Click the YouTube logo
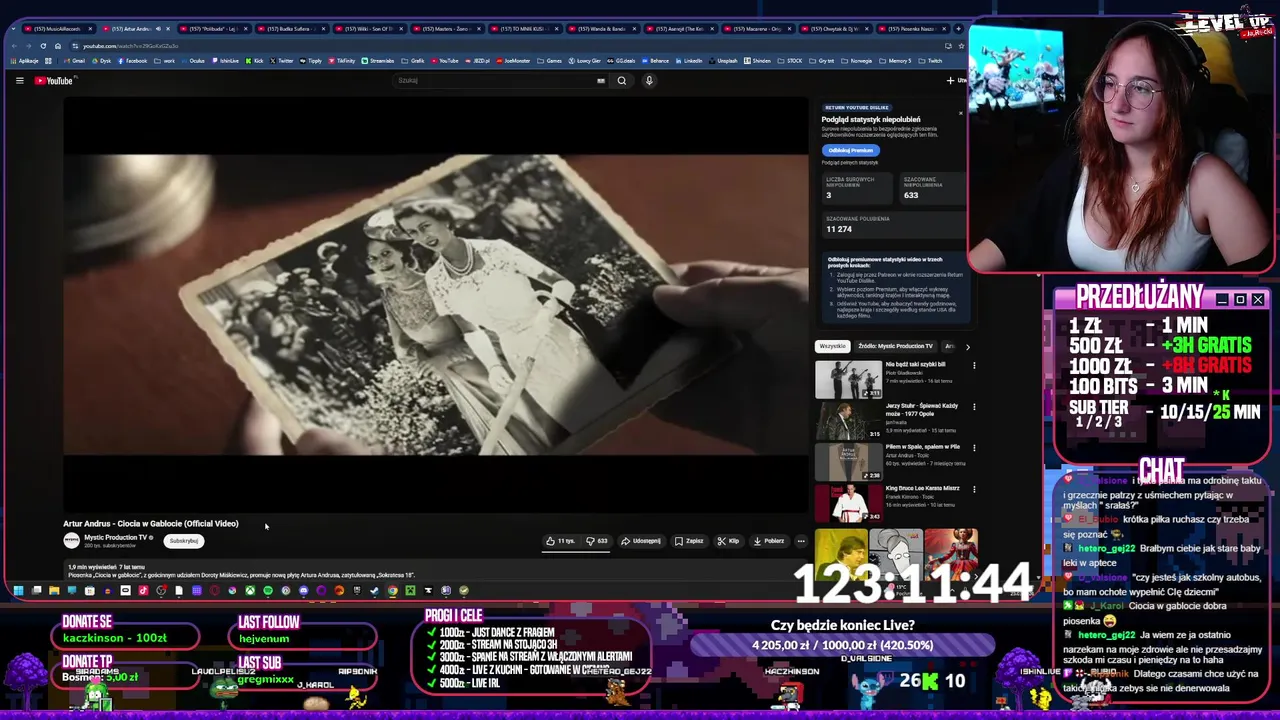 (54, 80)
